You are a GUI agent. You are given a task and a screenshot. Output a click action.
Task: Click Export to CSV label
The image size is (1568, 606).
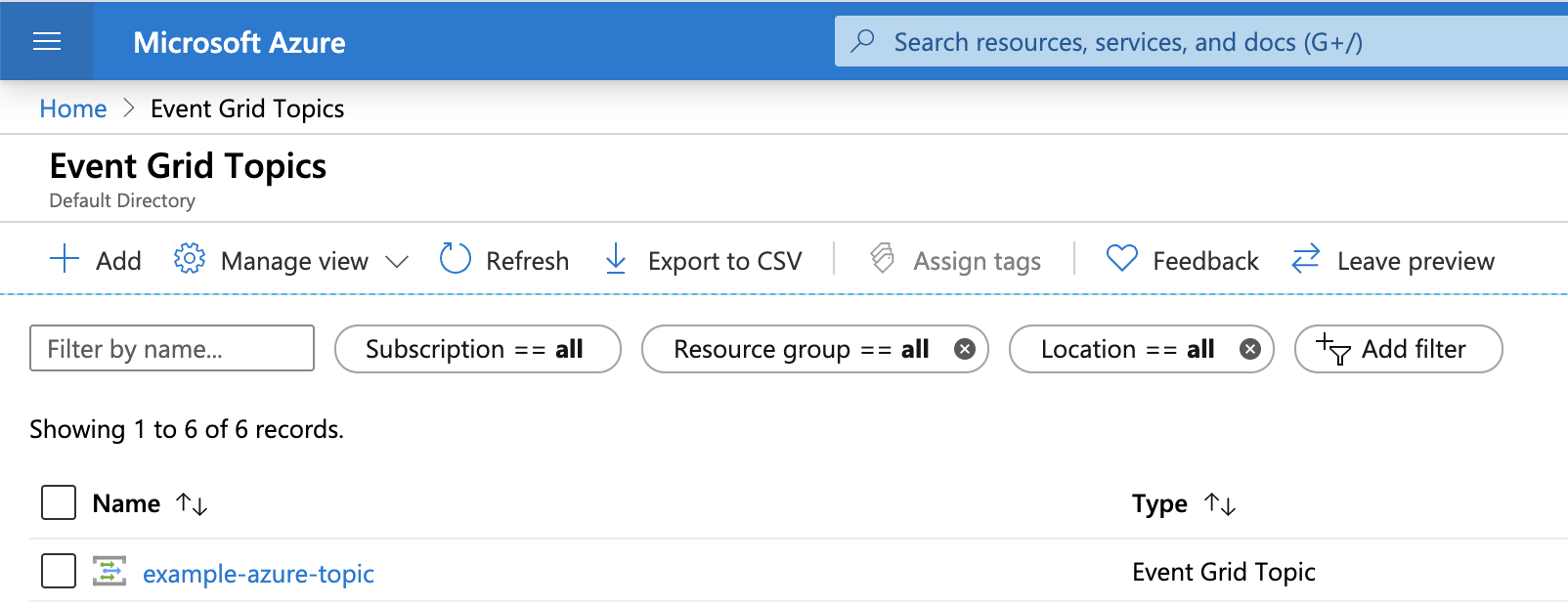(x=724, y=261)
